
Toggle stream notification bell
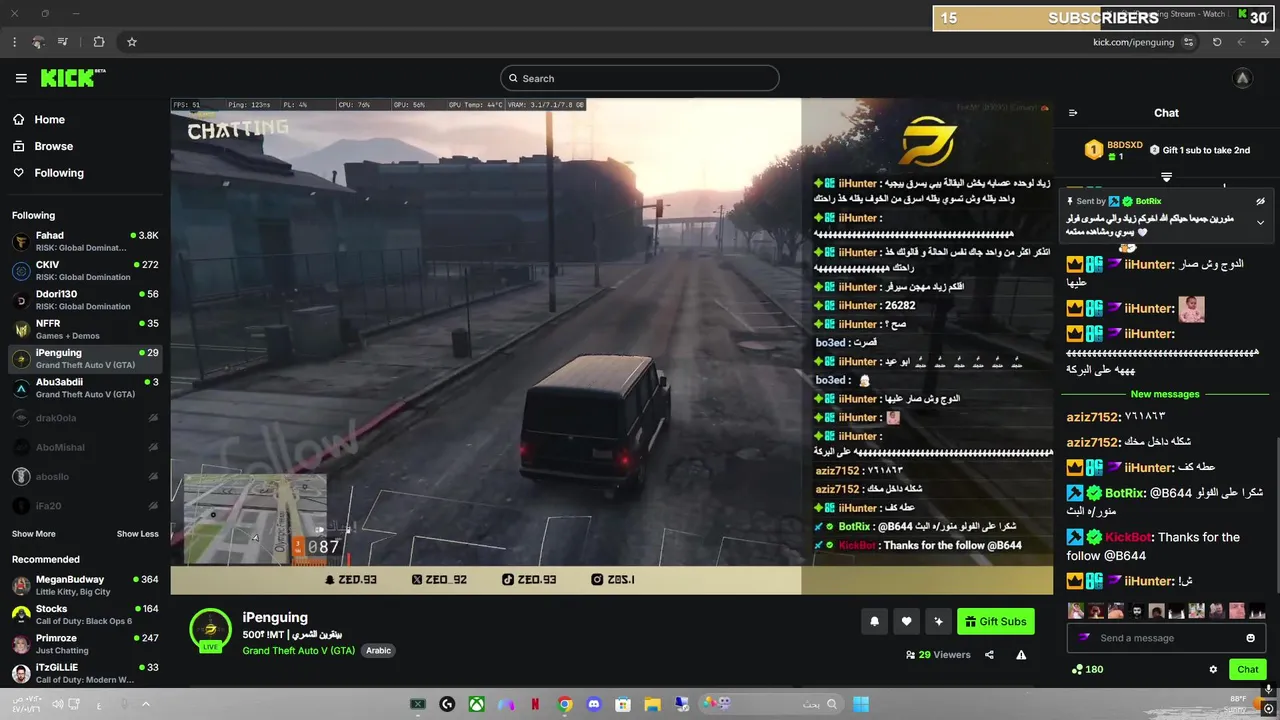tap(874, 621)
